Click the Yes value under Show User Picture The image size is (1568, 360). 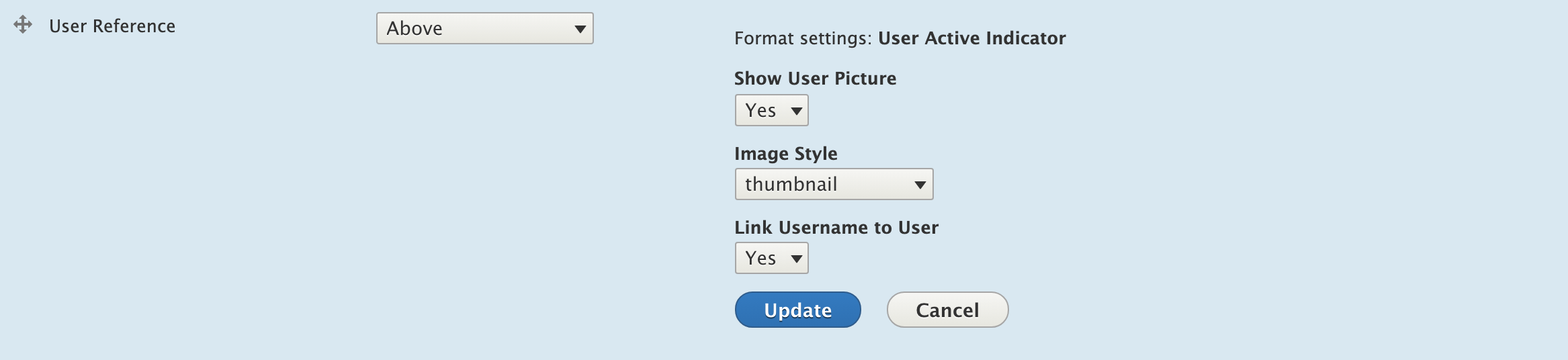(x=760, y=110)
